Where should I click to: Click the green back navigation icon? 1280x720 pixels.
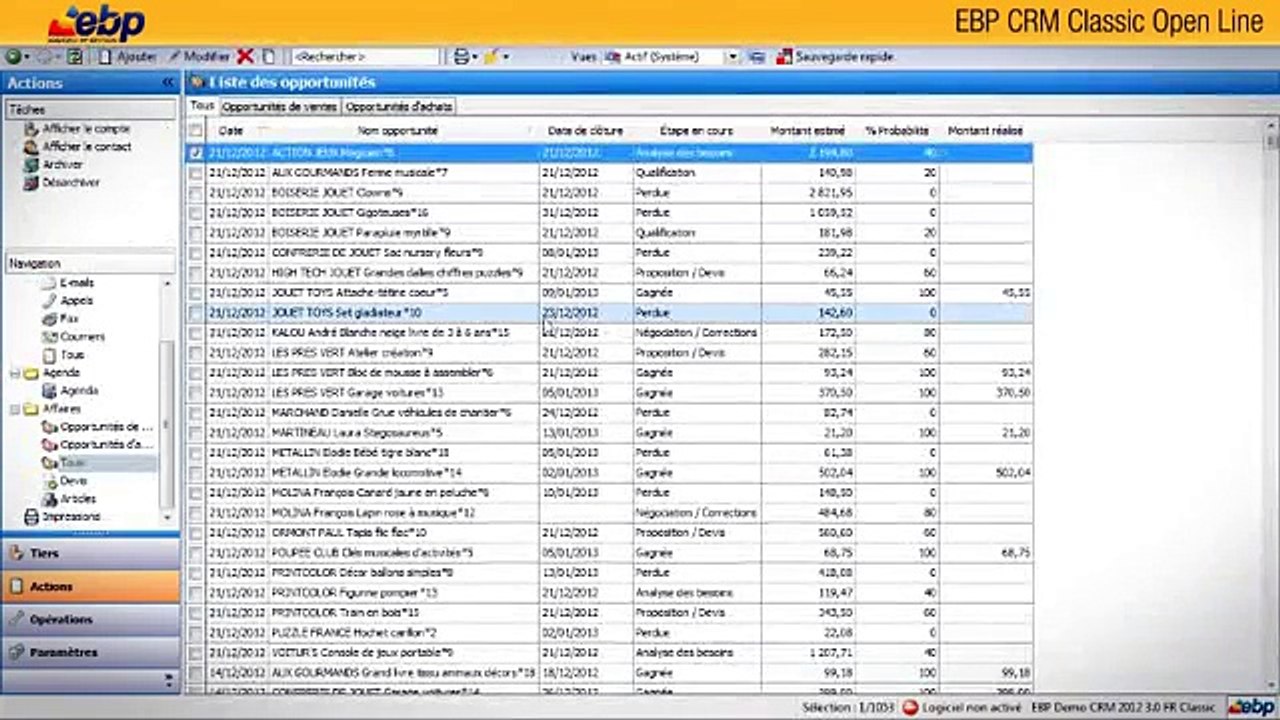pos(13,57)
